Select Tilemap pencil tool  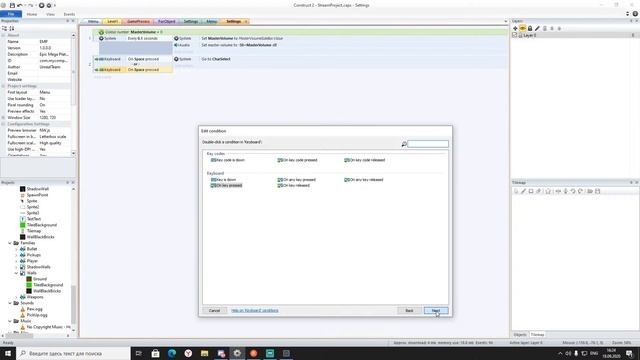click(x=523, y=191)
